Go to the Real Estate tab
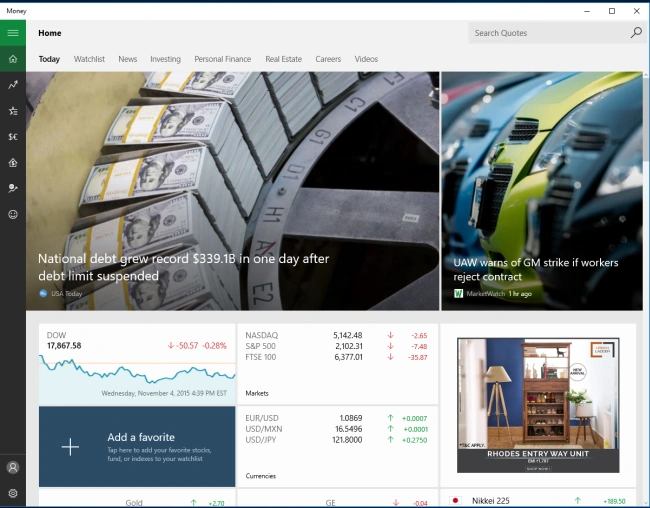Screen dimensions: 650x508 coord(284,59)
